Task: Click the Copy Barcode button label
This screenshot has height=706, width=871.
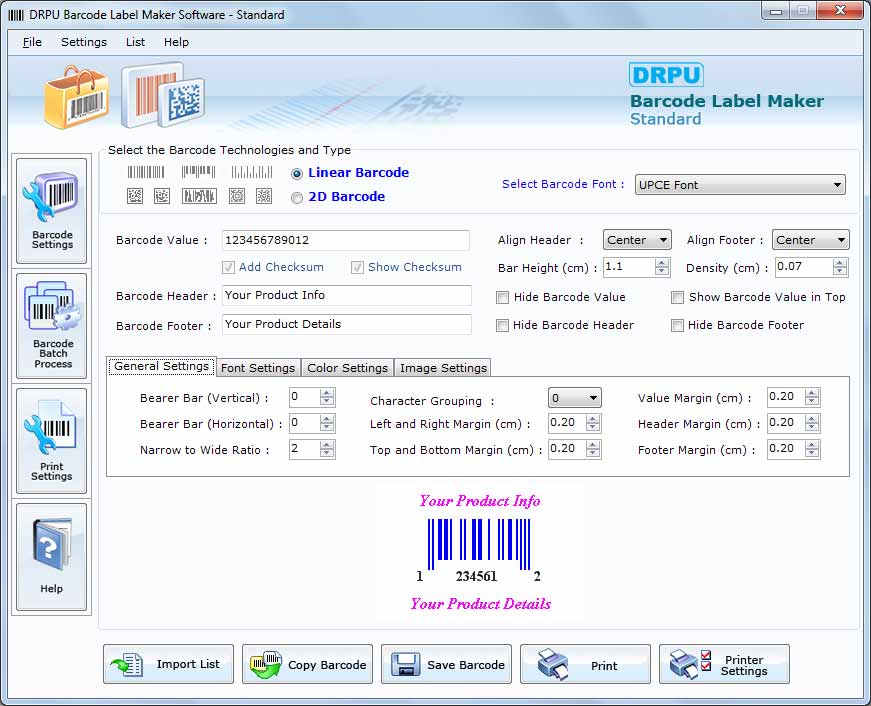Action: (327, 665)
